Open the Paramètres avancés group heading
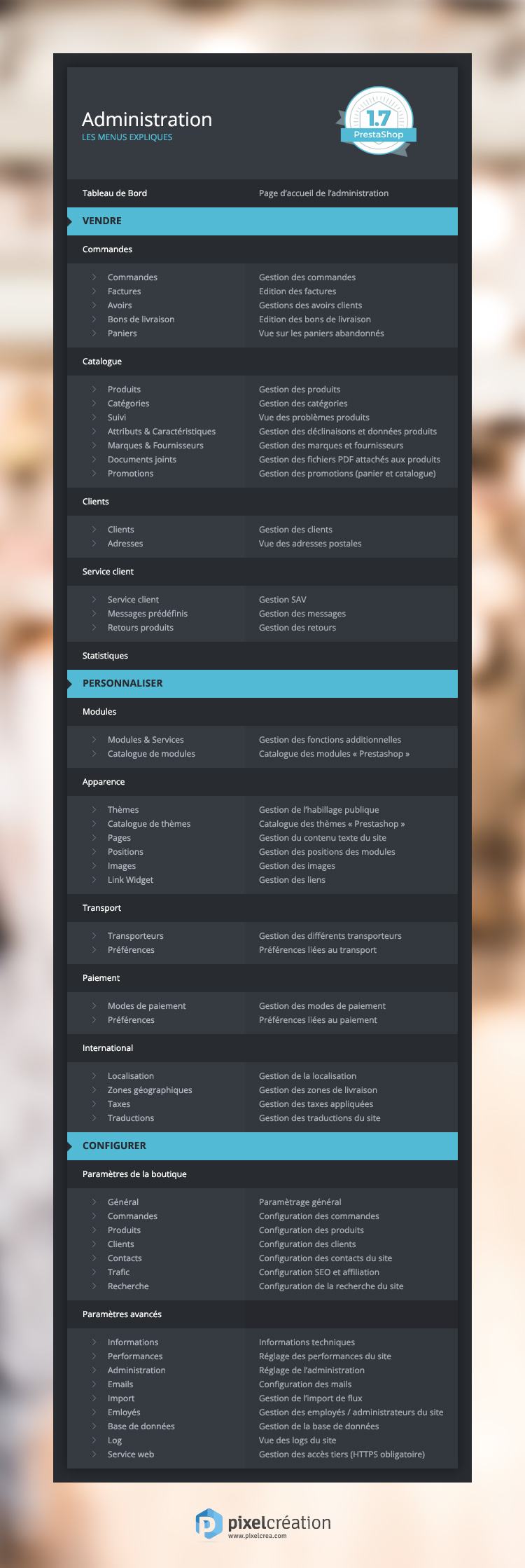525x1568 pixels. point(122,1314)
